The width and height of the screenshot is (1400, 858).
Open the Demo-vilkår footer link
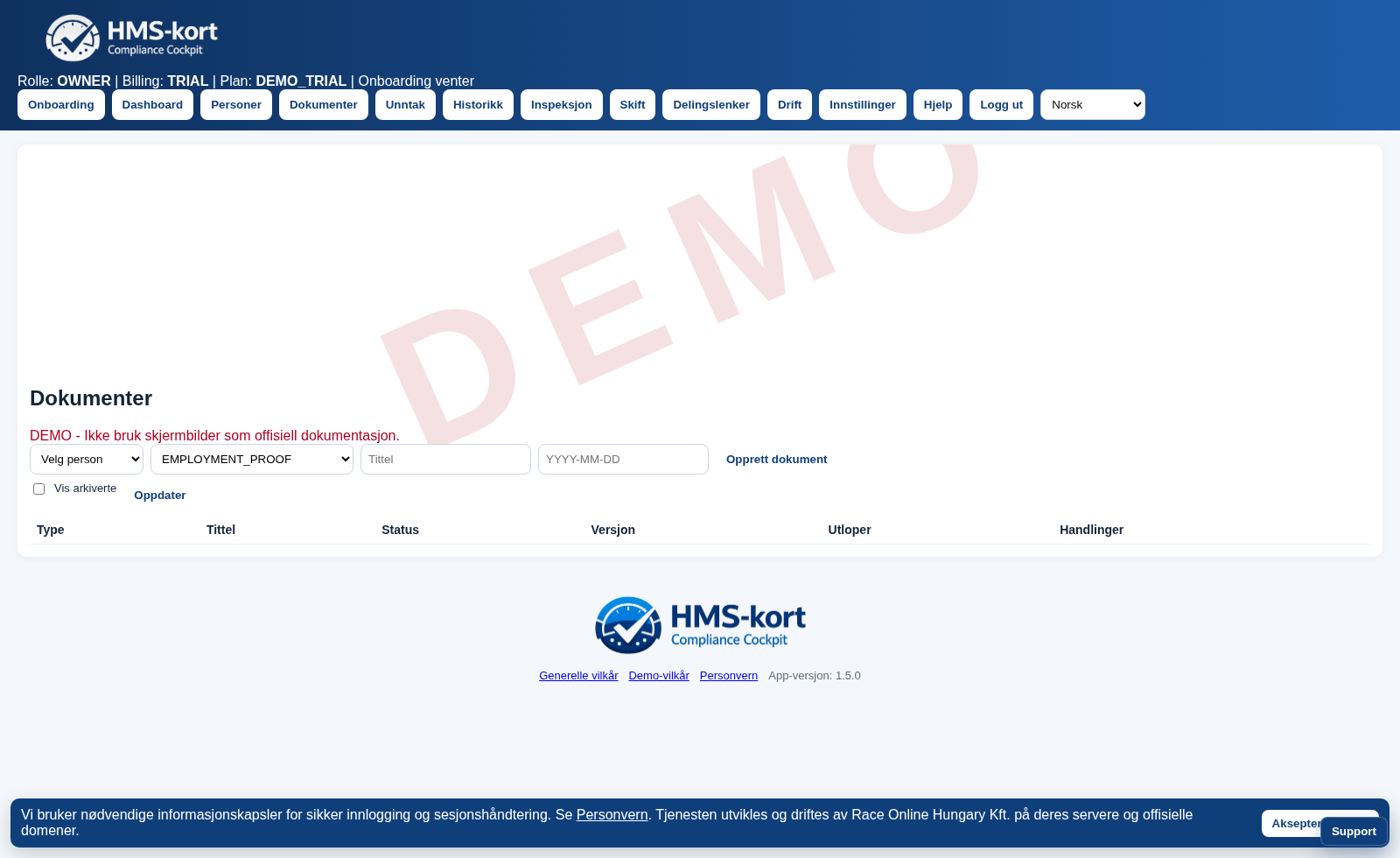(x=659, y=676)
